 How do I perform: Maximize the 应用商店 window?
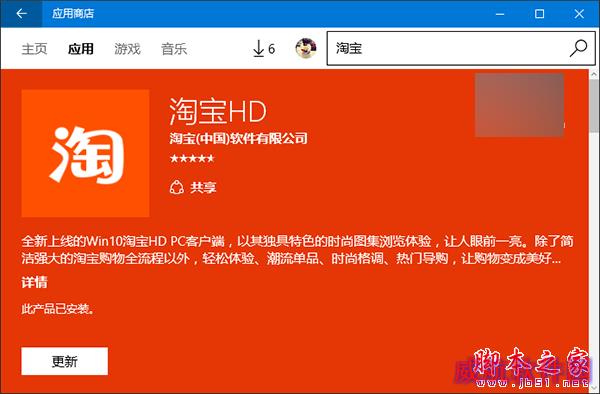pos(540,14)
